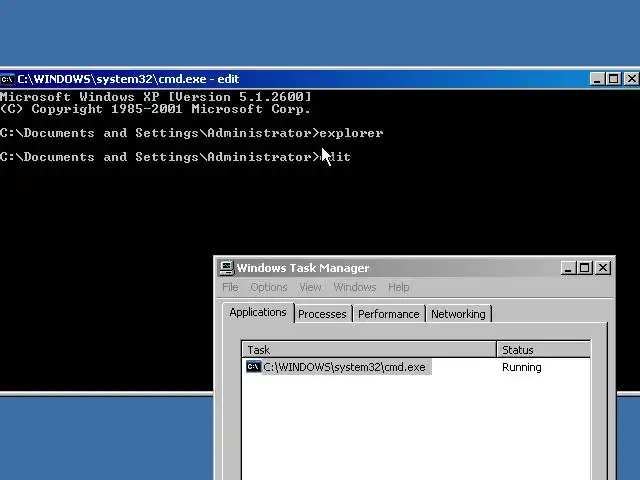Close the Windows Task Manager window
This screenshot has height=480, width=640.
(603, 268)
